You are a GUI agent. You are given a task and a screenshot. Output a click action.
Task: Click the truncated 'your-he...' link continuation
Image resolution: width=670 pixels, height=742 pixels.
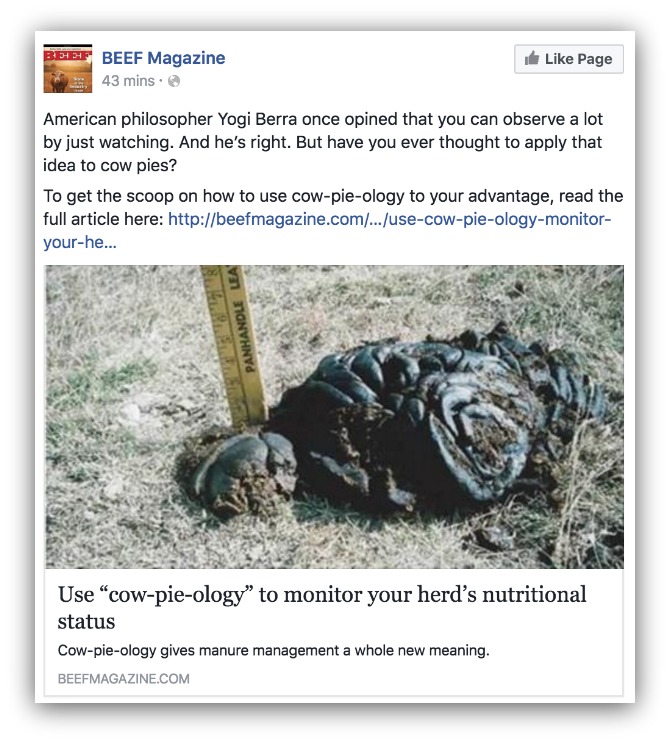click(79, 242)
